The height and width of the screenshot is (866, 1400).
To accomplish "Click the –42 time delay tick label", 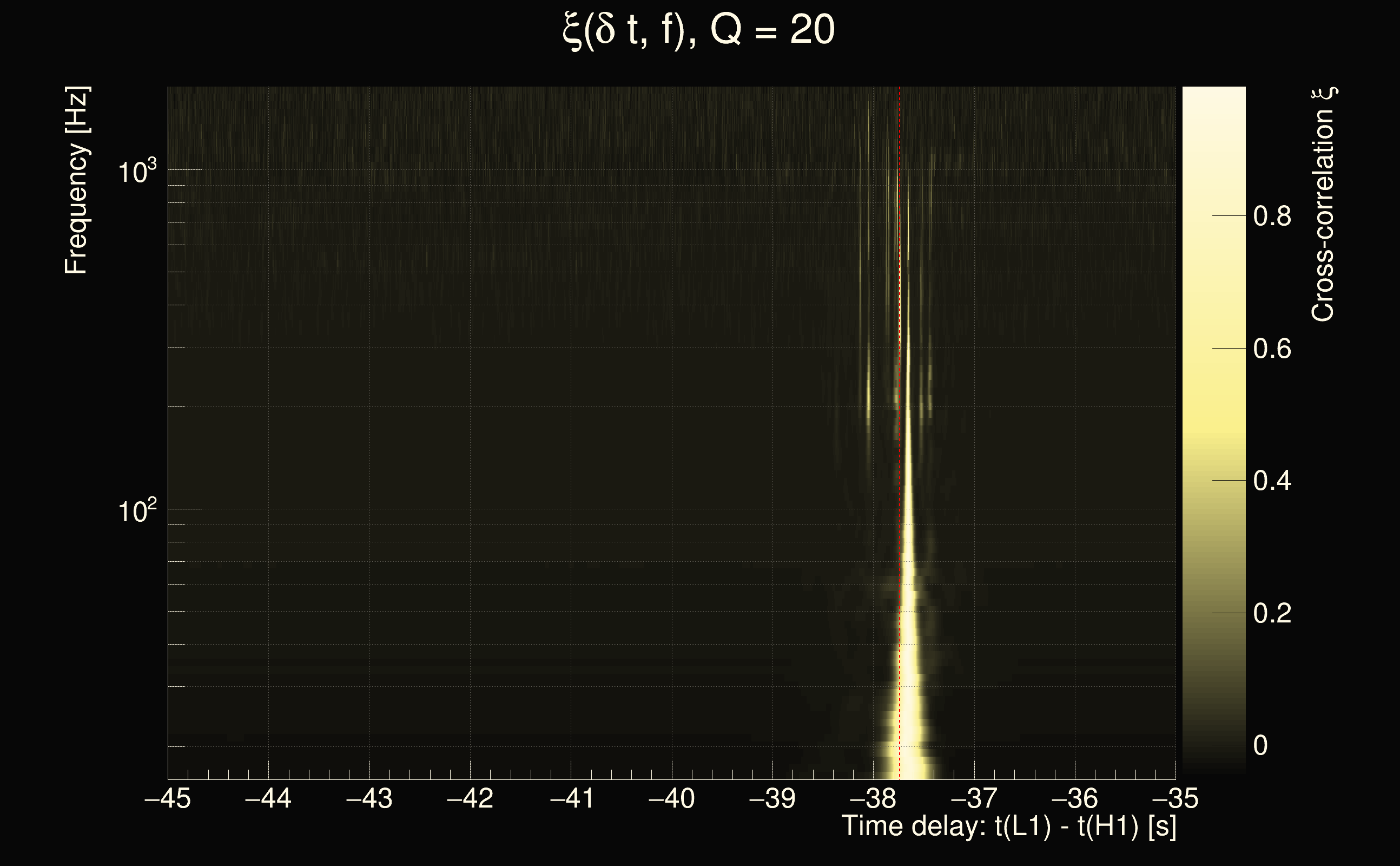I will (x=470, y=798).
